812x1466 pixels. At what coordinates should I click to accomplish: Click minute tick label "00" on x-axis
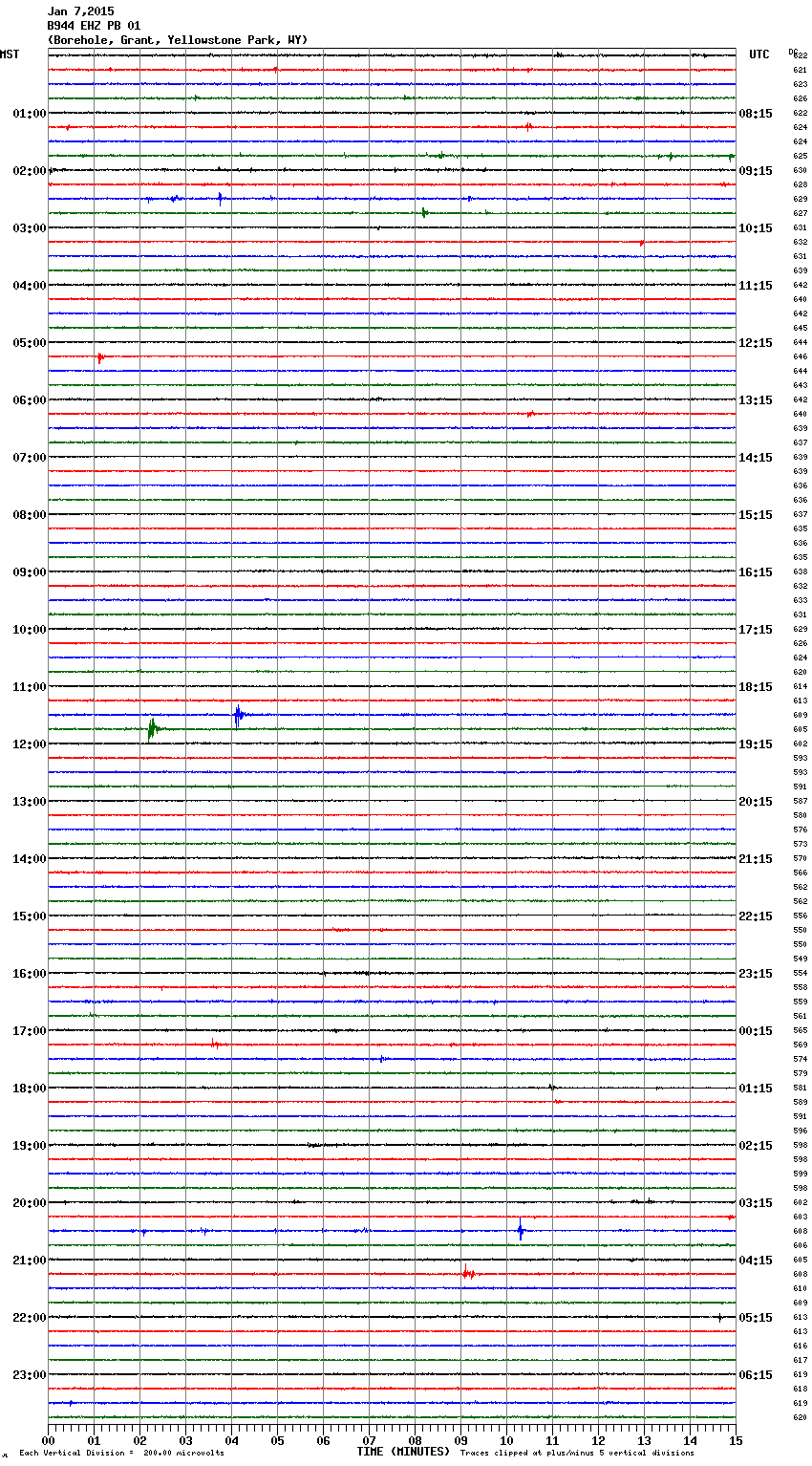[x=48, y=1440]
